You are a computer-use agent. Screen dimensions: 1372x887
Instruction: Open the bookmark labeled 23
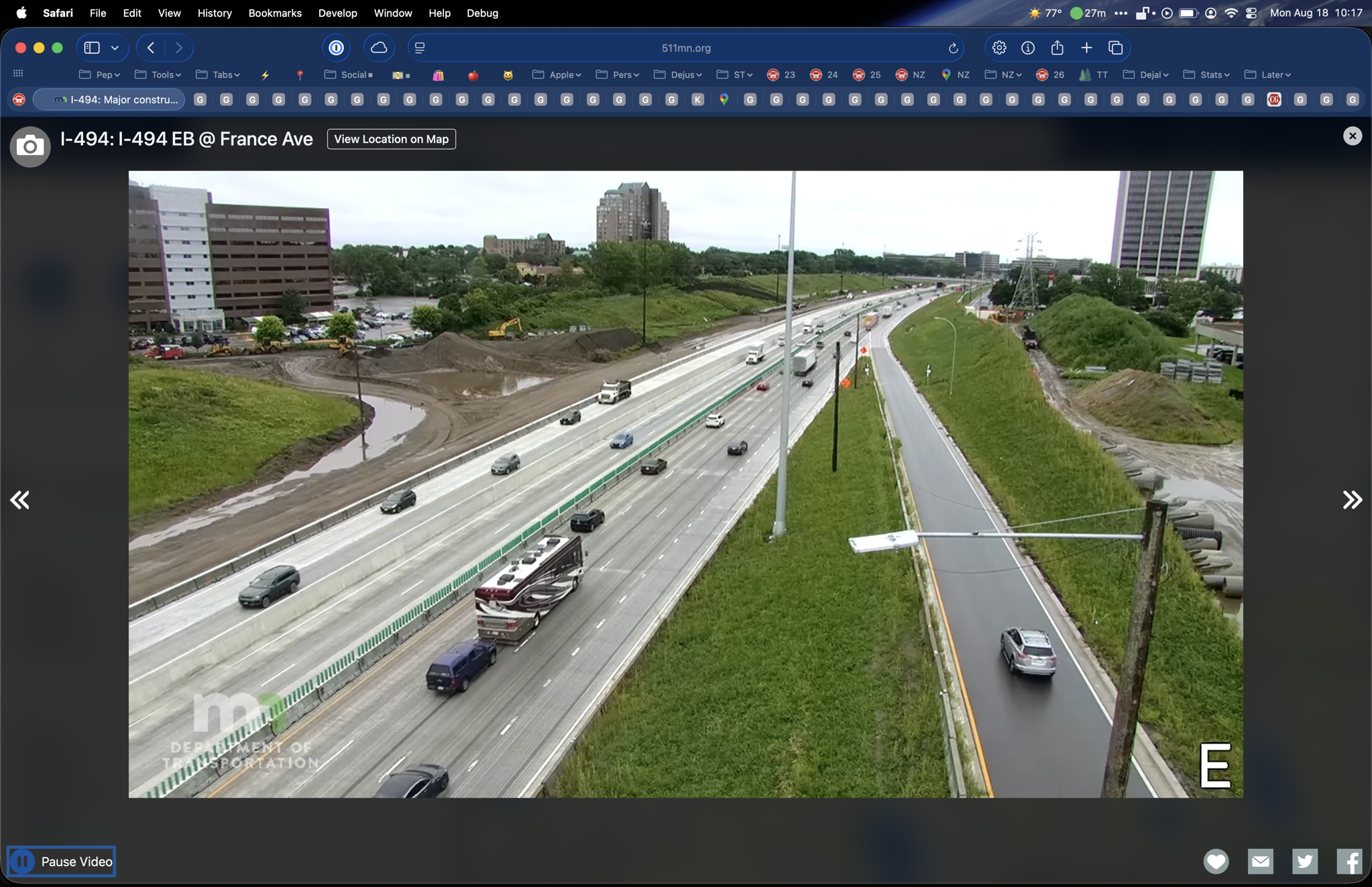(x=781, y=74)
